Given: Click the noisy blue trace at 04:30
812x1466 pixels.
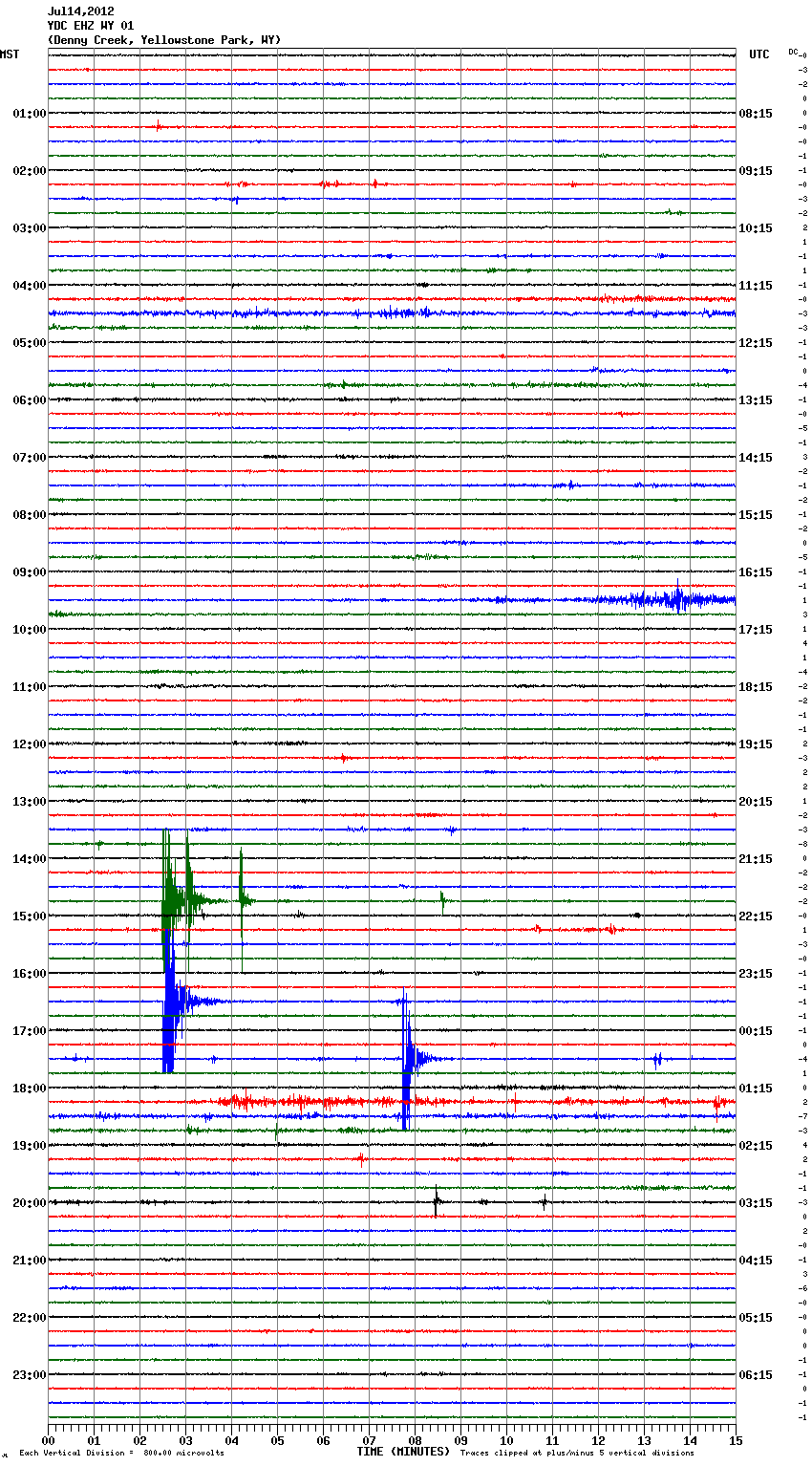Looking at the screenshot, I should pyautogui.click(x=392, y=313).
